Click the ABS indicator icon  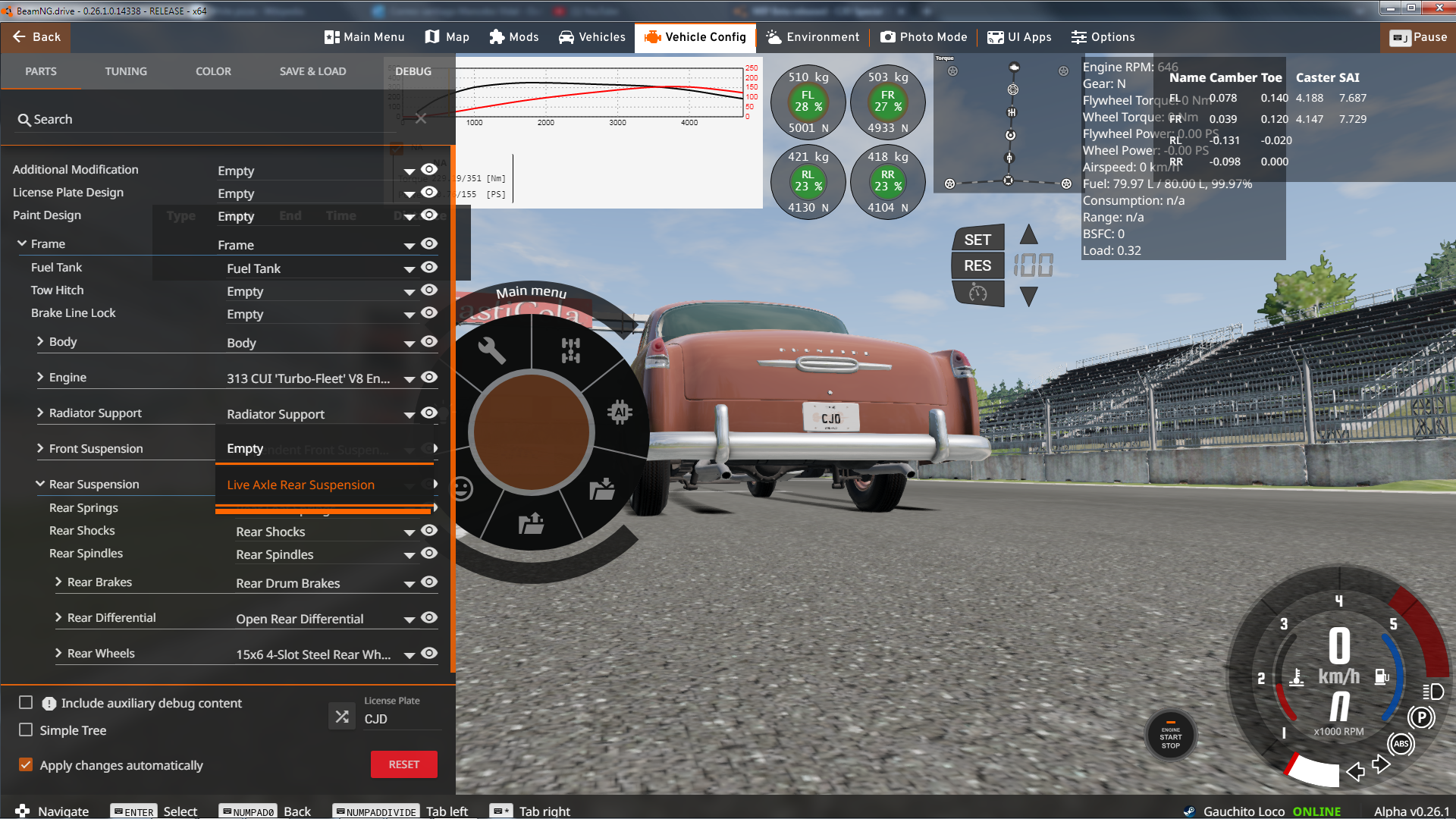coord(1401,744)
